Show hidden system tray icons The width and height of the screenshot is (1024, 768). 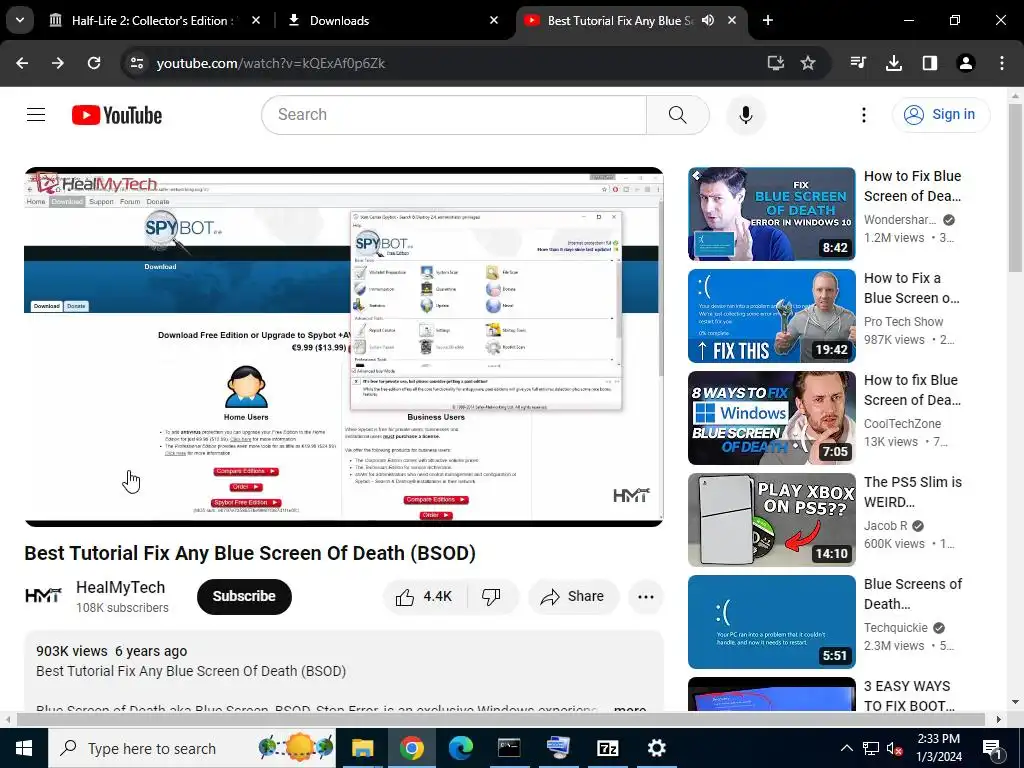[846, 748]
